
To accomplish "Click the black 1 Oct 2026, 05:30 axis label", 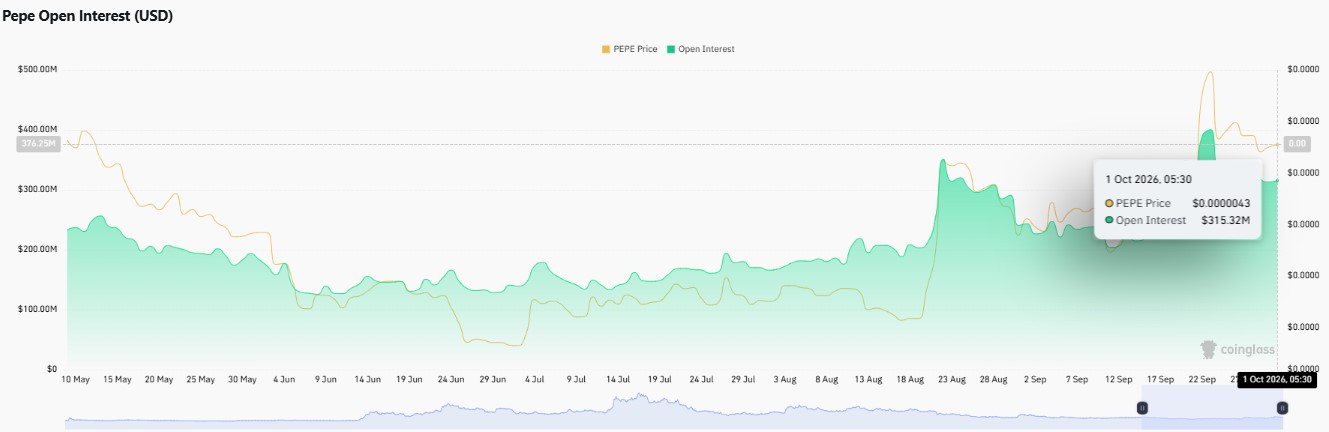I will (1277, 380).
